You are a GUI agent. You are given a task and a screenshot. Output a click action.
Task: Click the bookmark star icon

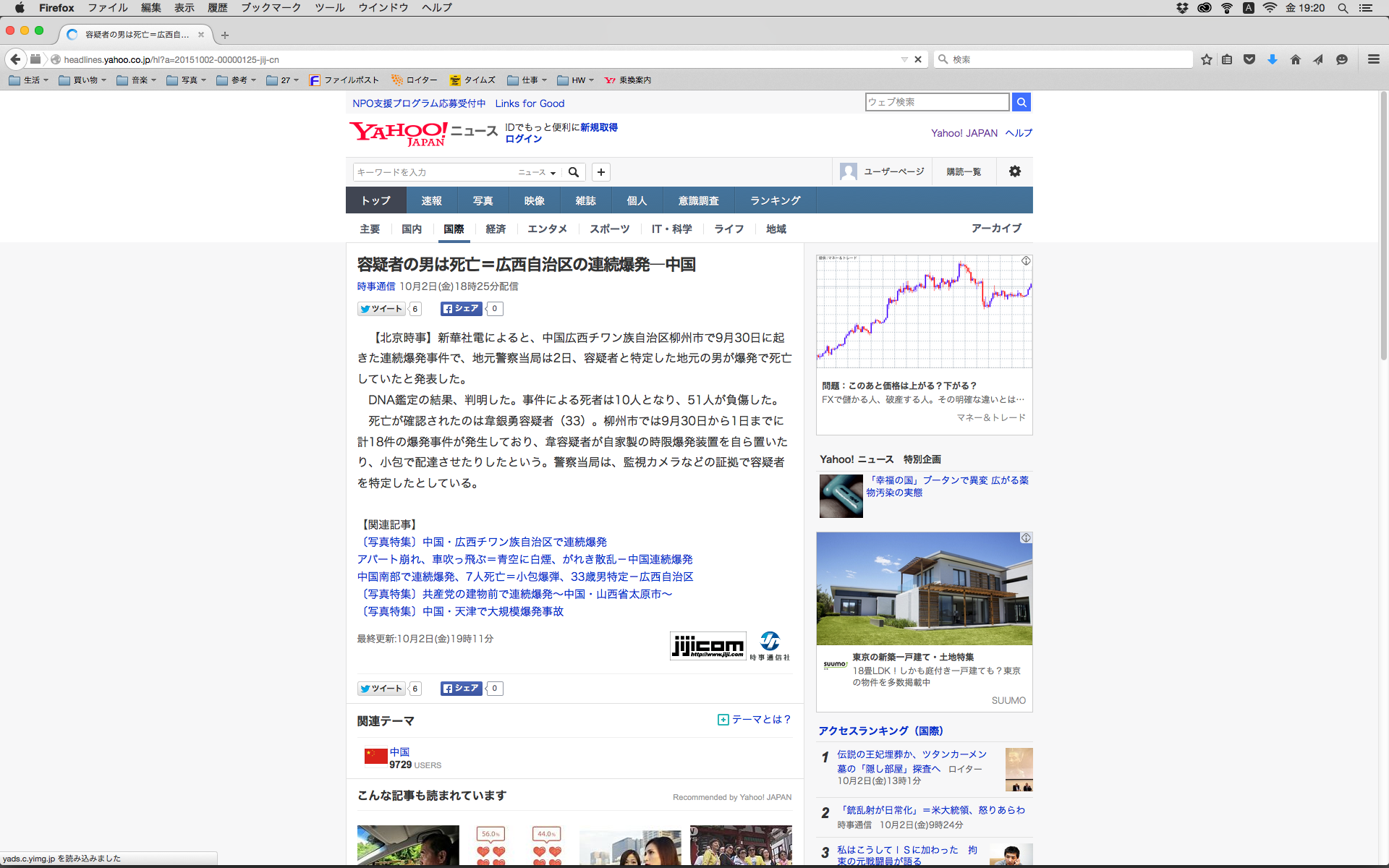[x=1206, y=59]
